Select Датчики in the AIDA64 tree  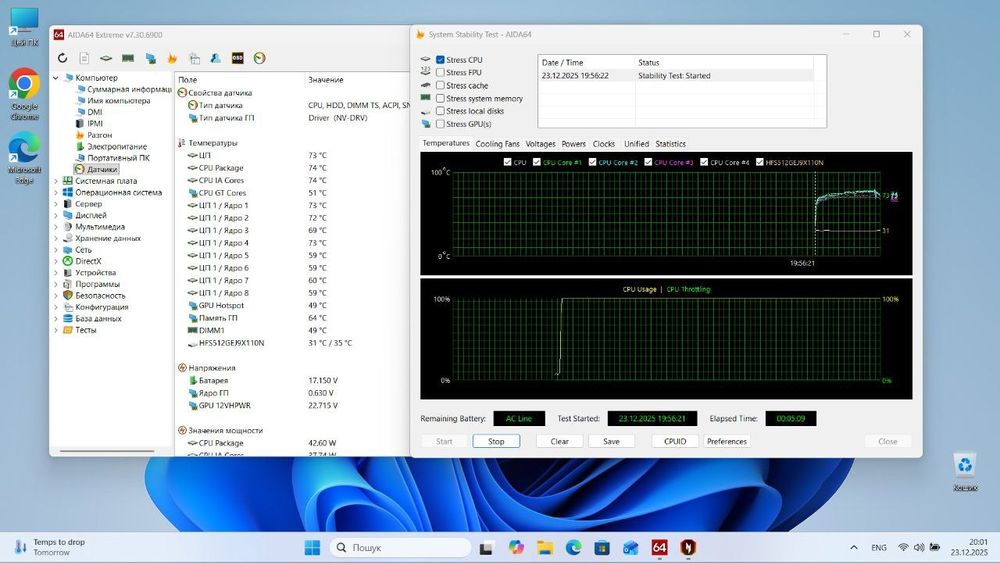tap(96, 169)
